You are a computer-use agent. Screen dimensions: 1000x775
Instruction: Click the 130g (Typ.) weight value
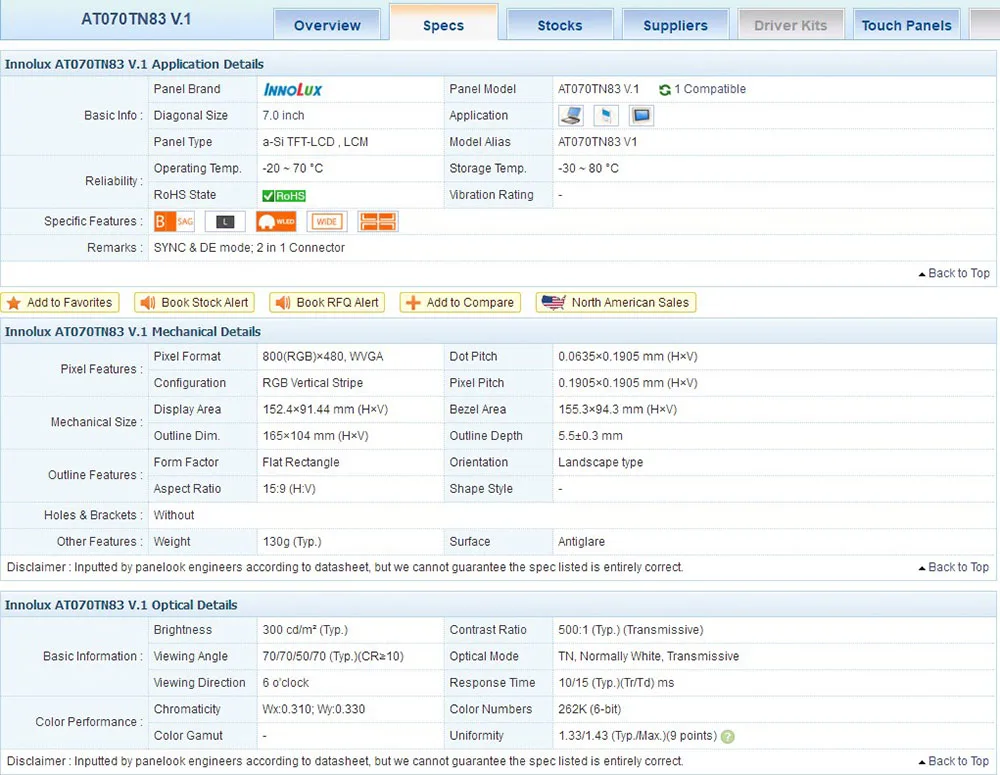click(x=292, y=542)
